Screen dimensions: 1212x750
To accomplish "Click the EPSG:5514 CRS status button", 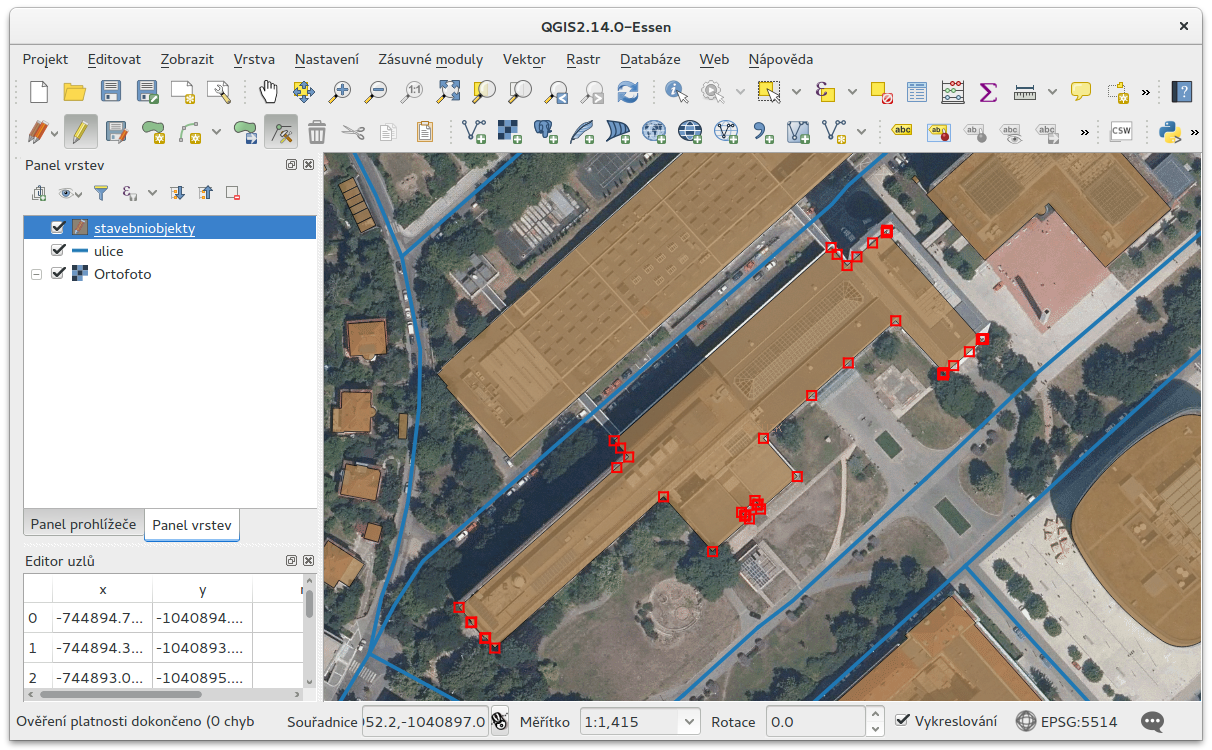I will 1067,721.
